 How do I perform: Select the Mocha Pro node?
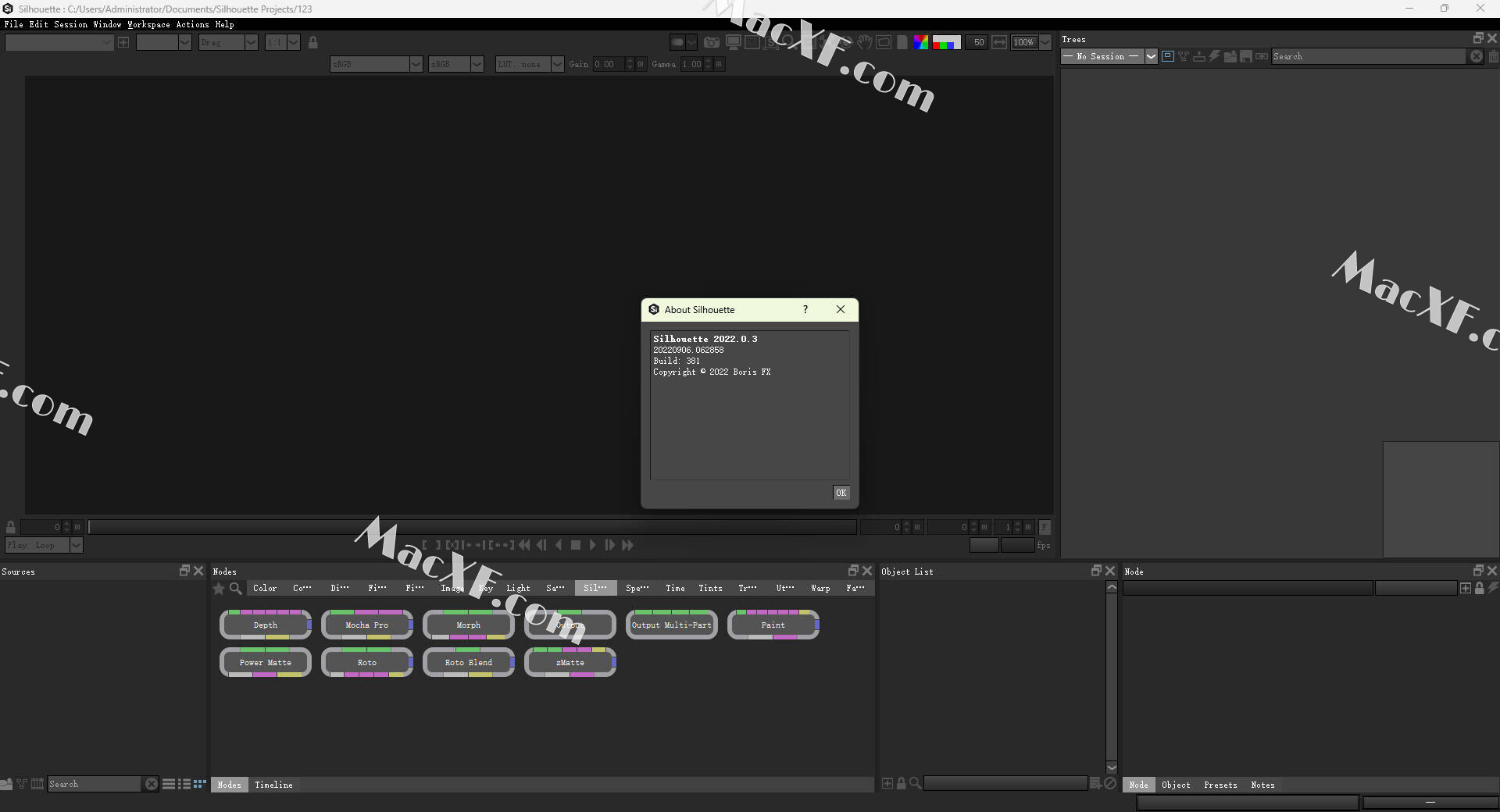(366, 625)
